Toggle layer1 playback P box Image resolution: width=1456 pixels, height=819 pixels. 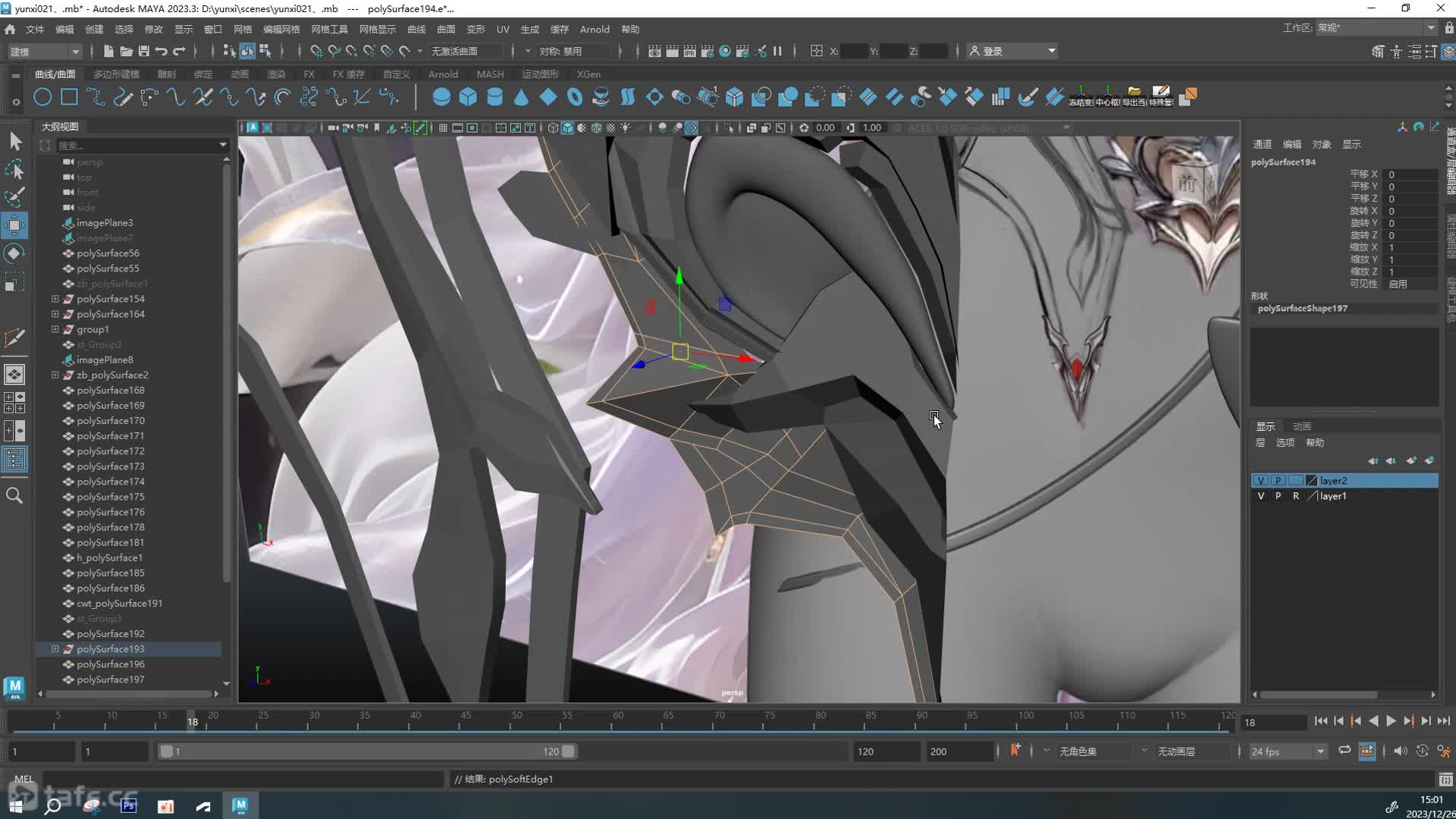coord(1279,496)
